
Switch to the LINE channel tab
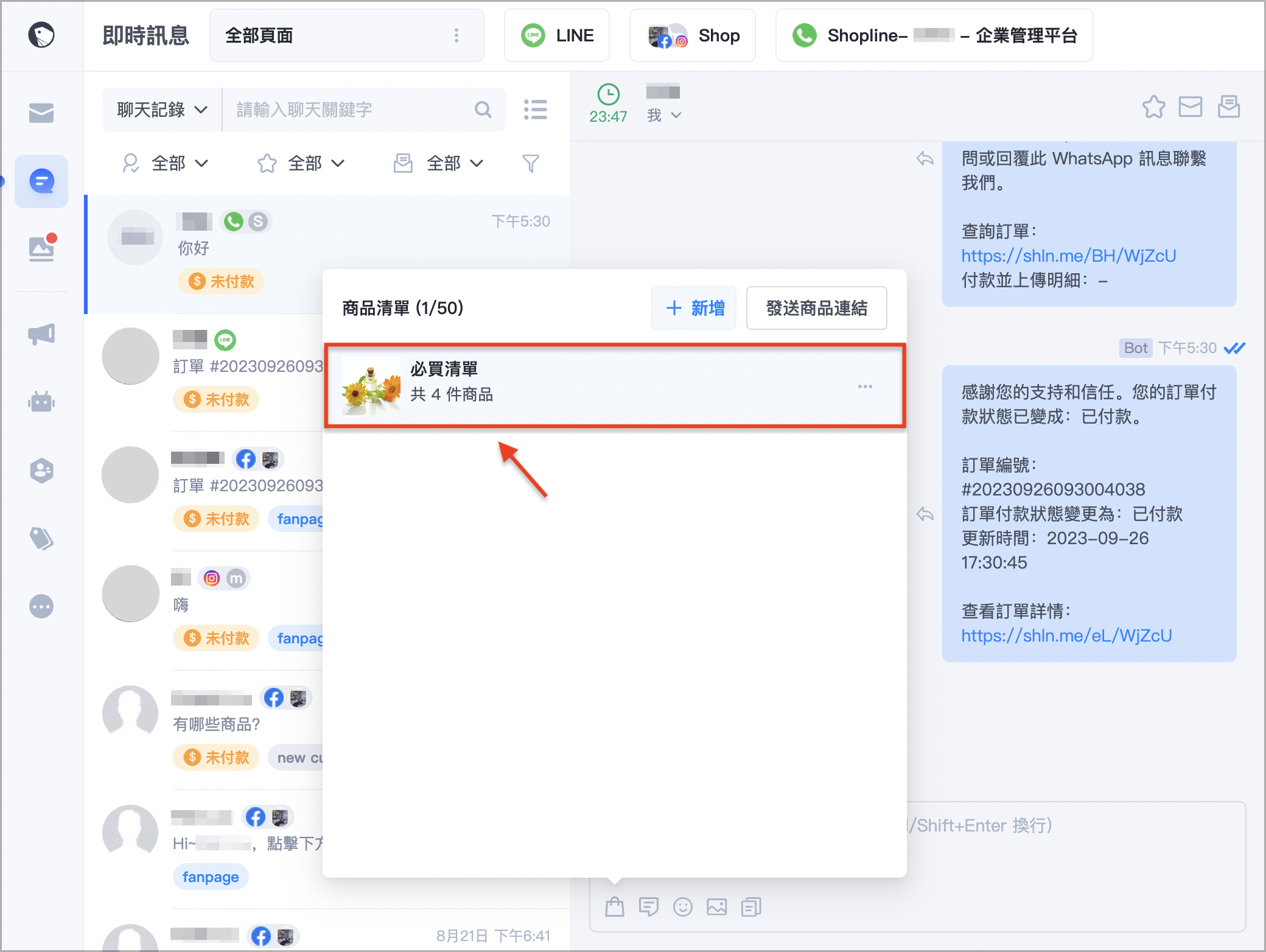(557, 35)
